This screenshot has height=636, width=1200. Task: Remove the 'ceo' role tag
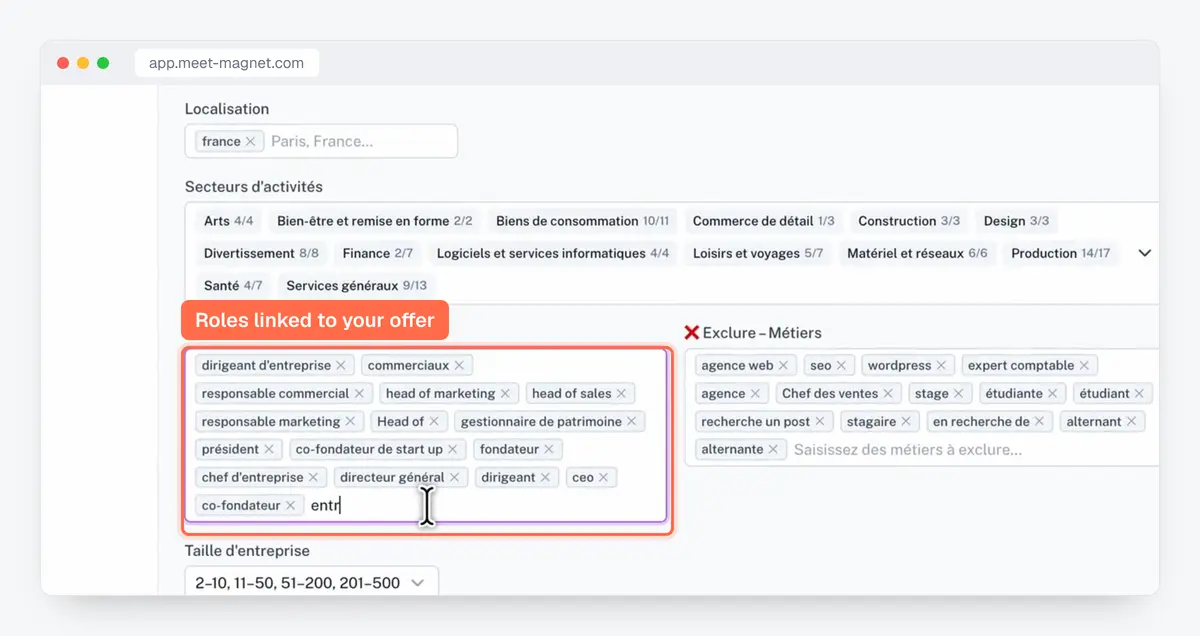(x=604, y=478)
